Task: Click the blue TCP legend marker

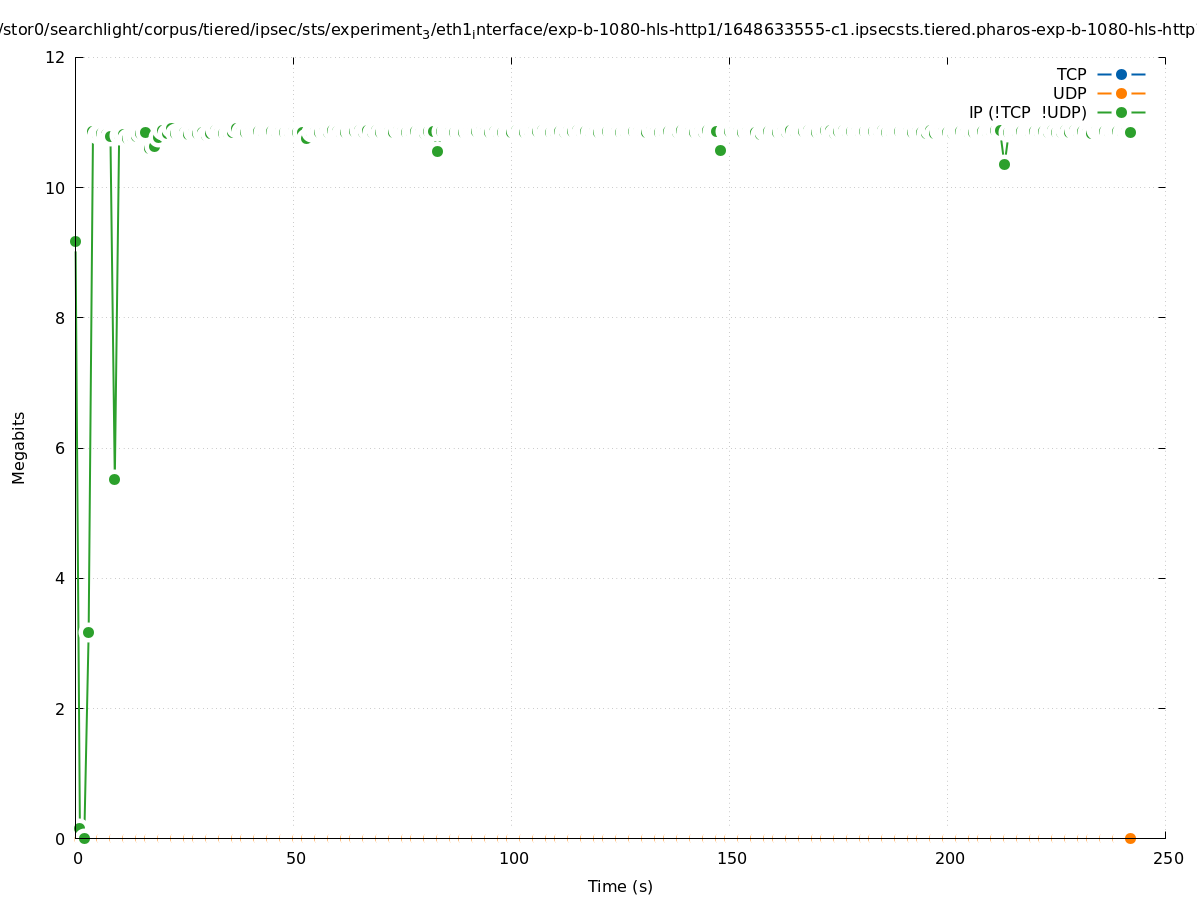Action: coord(1121,75)
